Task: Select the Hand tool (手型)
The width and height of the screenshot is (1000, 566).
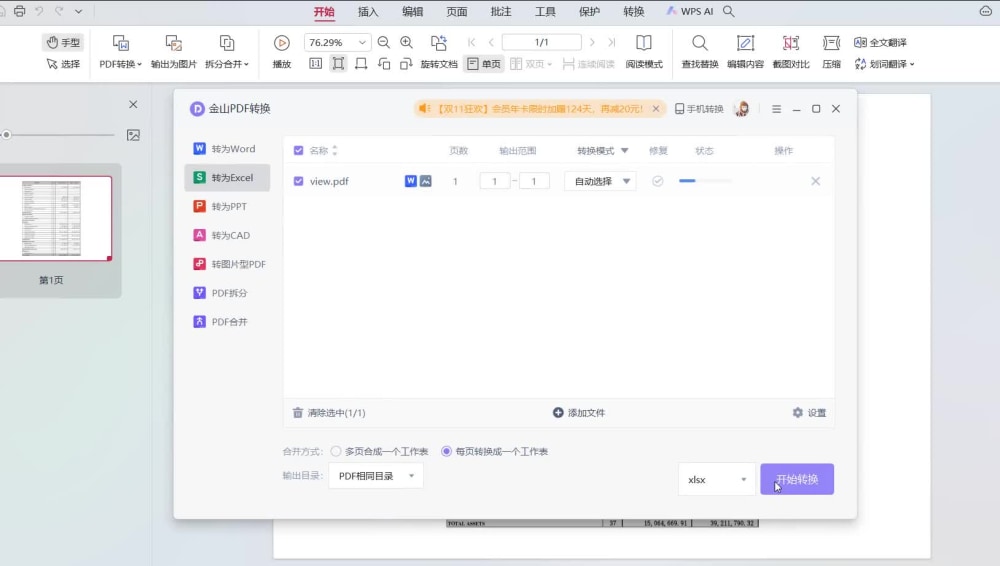Action: click(x=63, y=43)
